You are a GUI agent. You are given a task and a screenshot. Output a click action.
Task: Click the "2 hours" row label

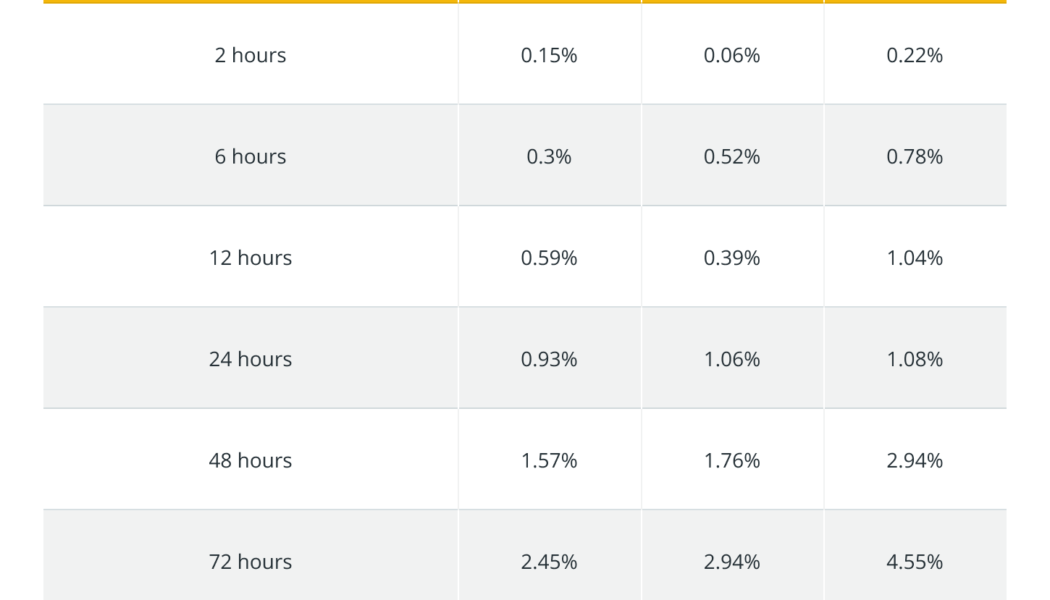pos(250,56)
